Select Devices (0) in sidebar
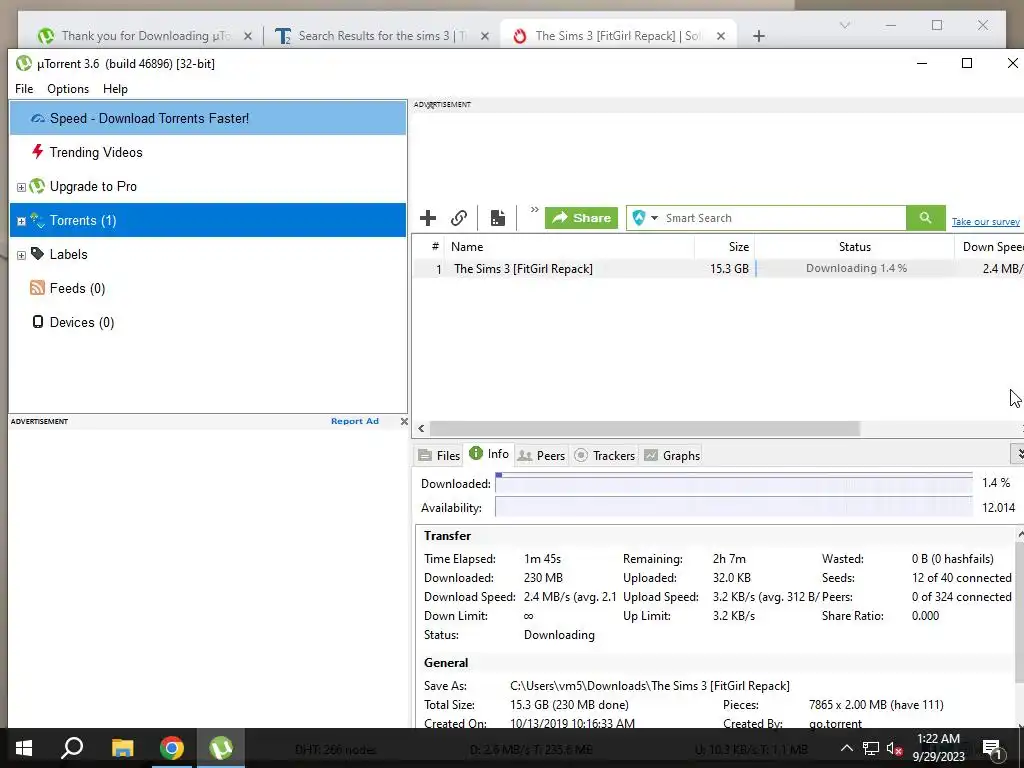 click(208, 322)
